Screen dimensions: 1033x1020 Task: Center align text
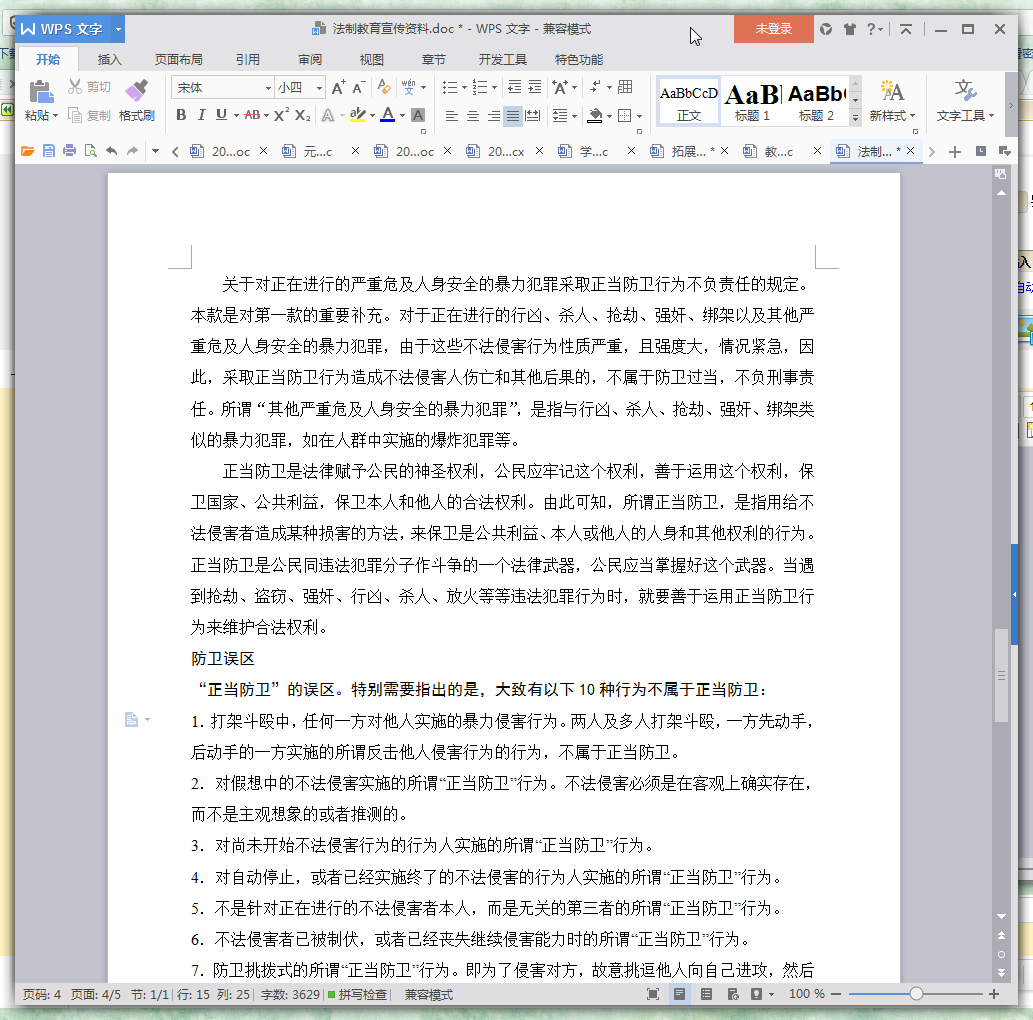tap(472, 116)
